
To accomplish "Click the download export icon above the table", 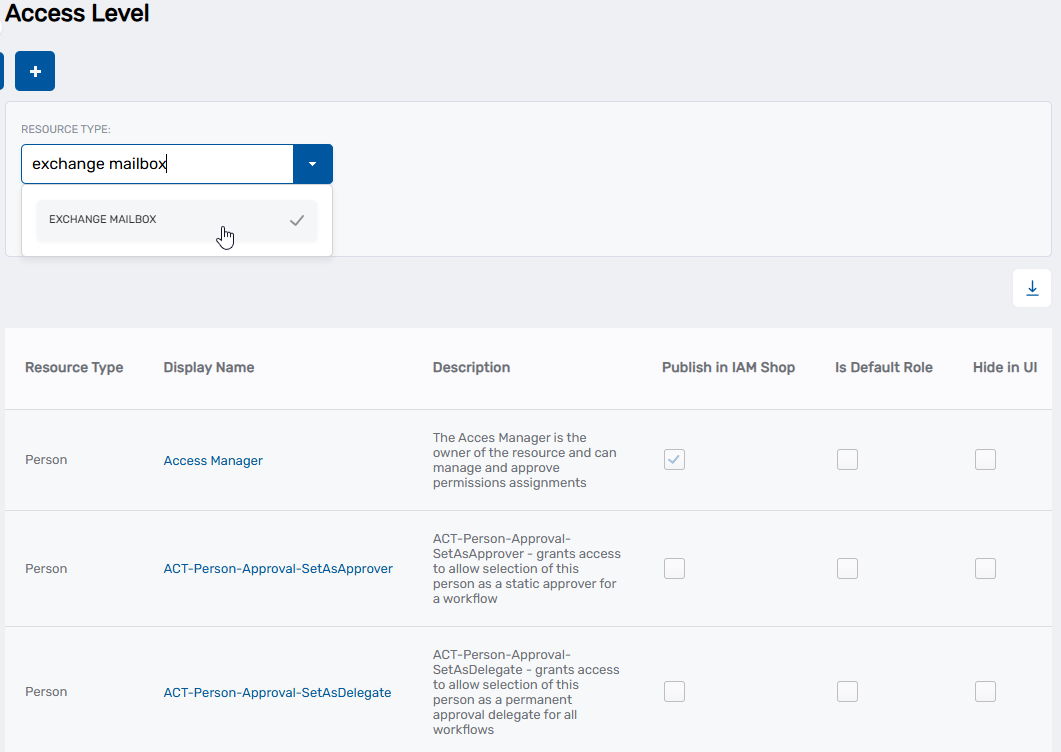I will pyautogui.click(x=1031, y=287).
